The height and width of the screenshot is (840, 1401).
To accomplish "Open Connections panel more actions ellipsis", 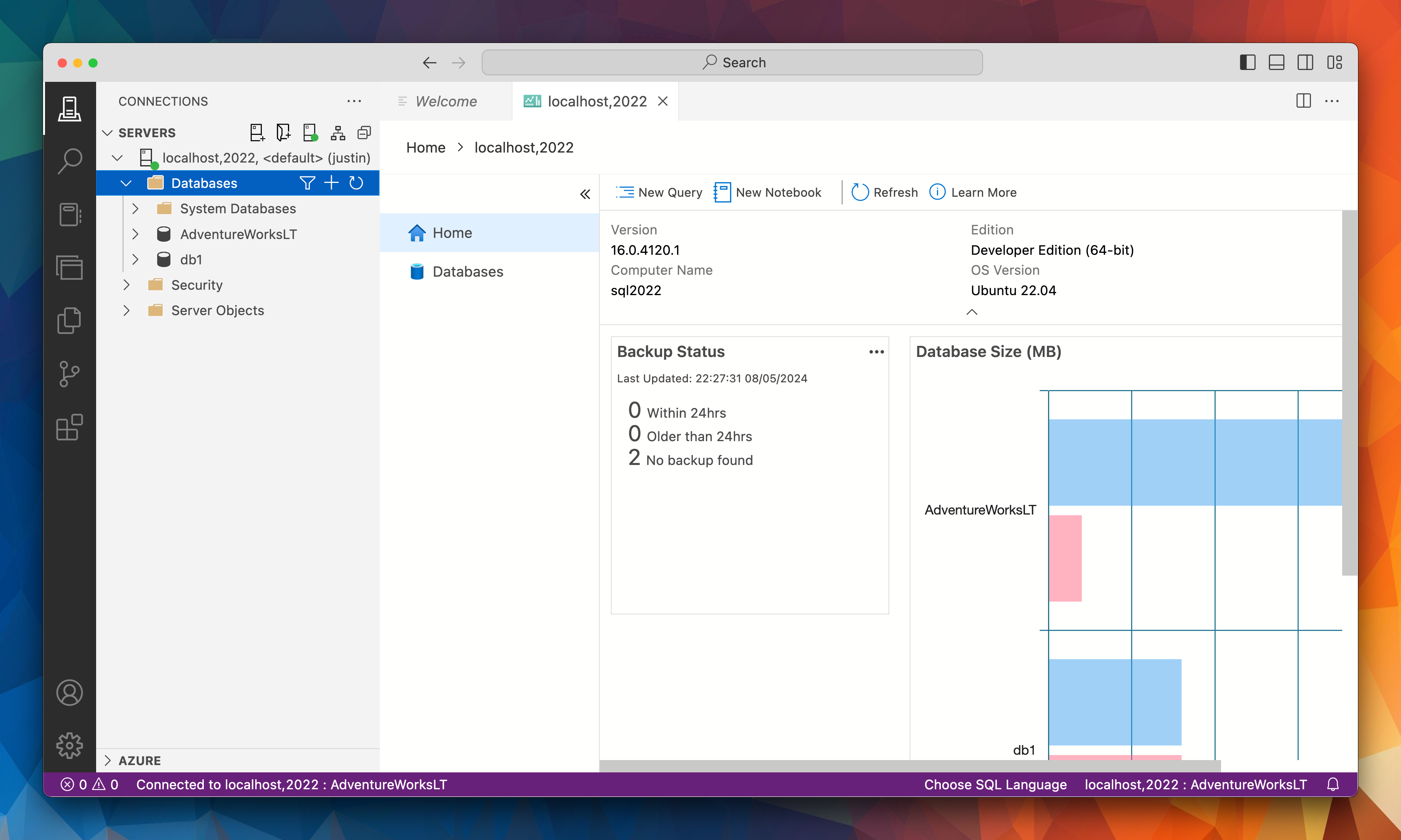I will 354,101.
